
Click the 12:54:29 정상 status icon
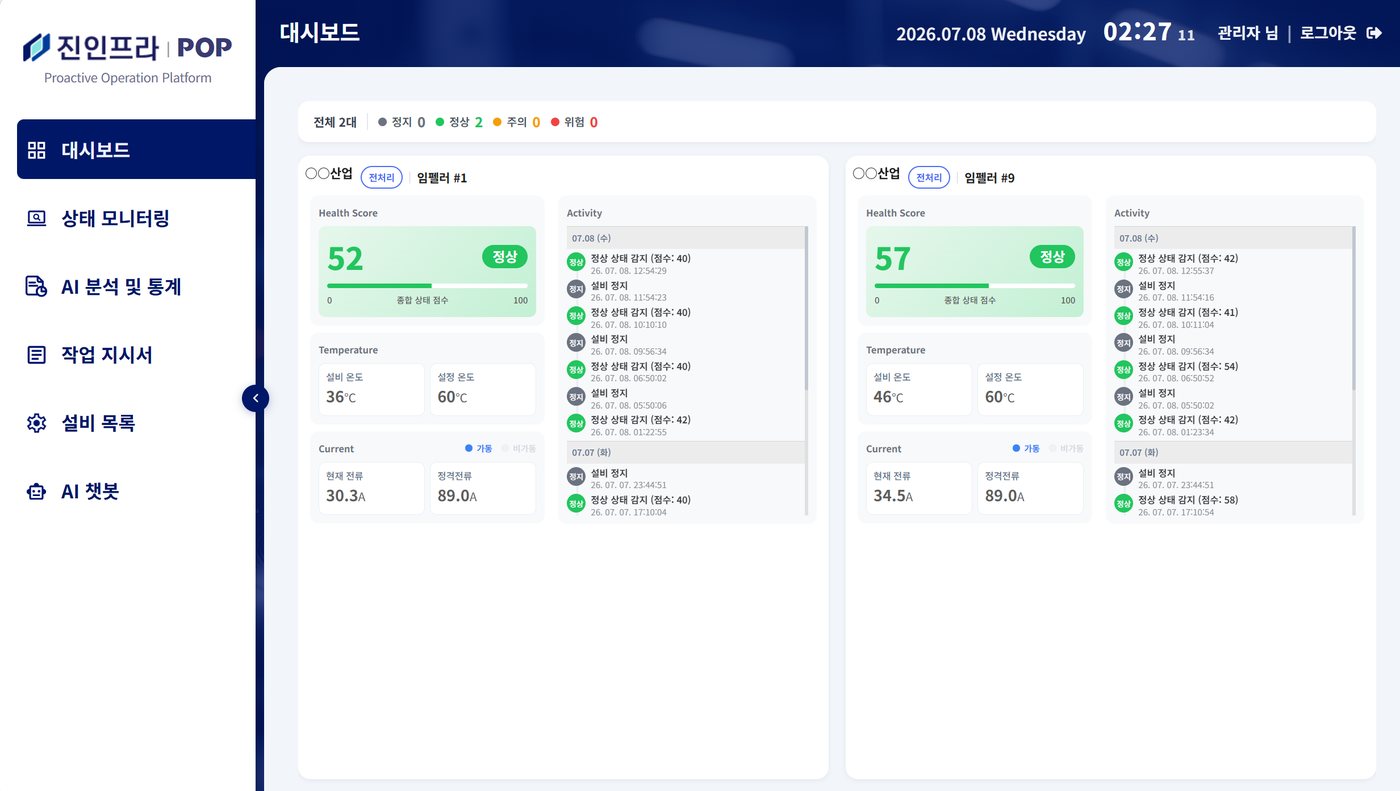click(576, 262)
